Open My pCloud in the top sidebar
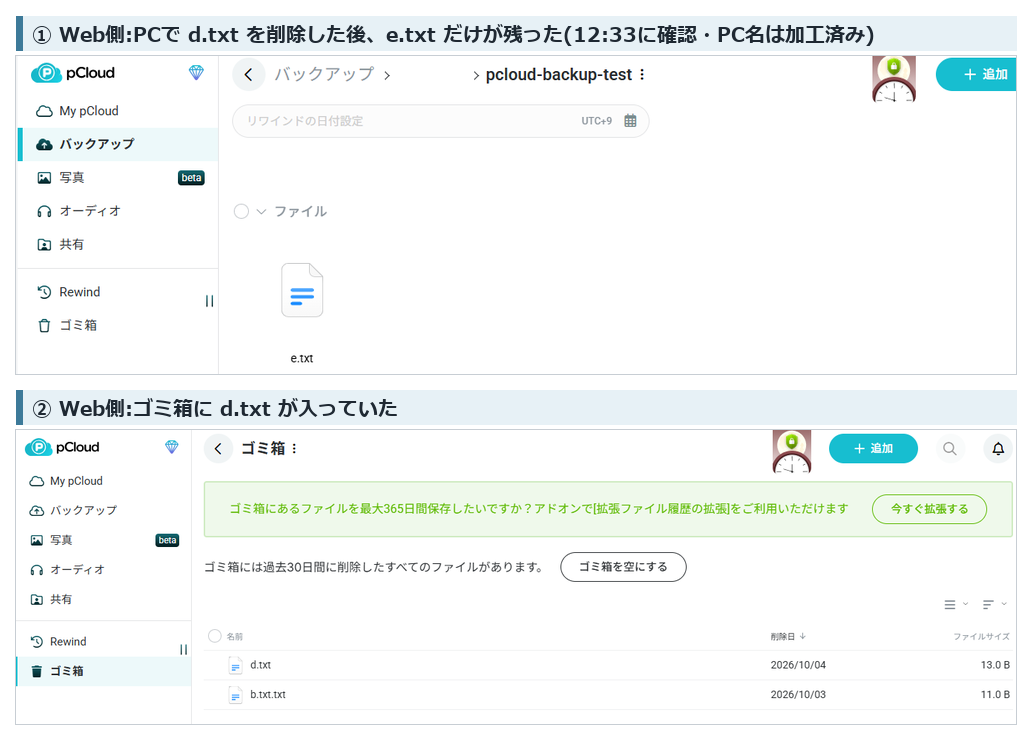Screen dimensions: 1032x740 pos(117,111)
